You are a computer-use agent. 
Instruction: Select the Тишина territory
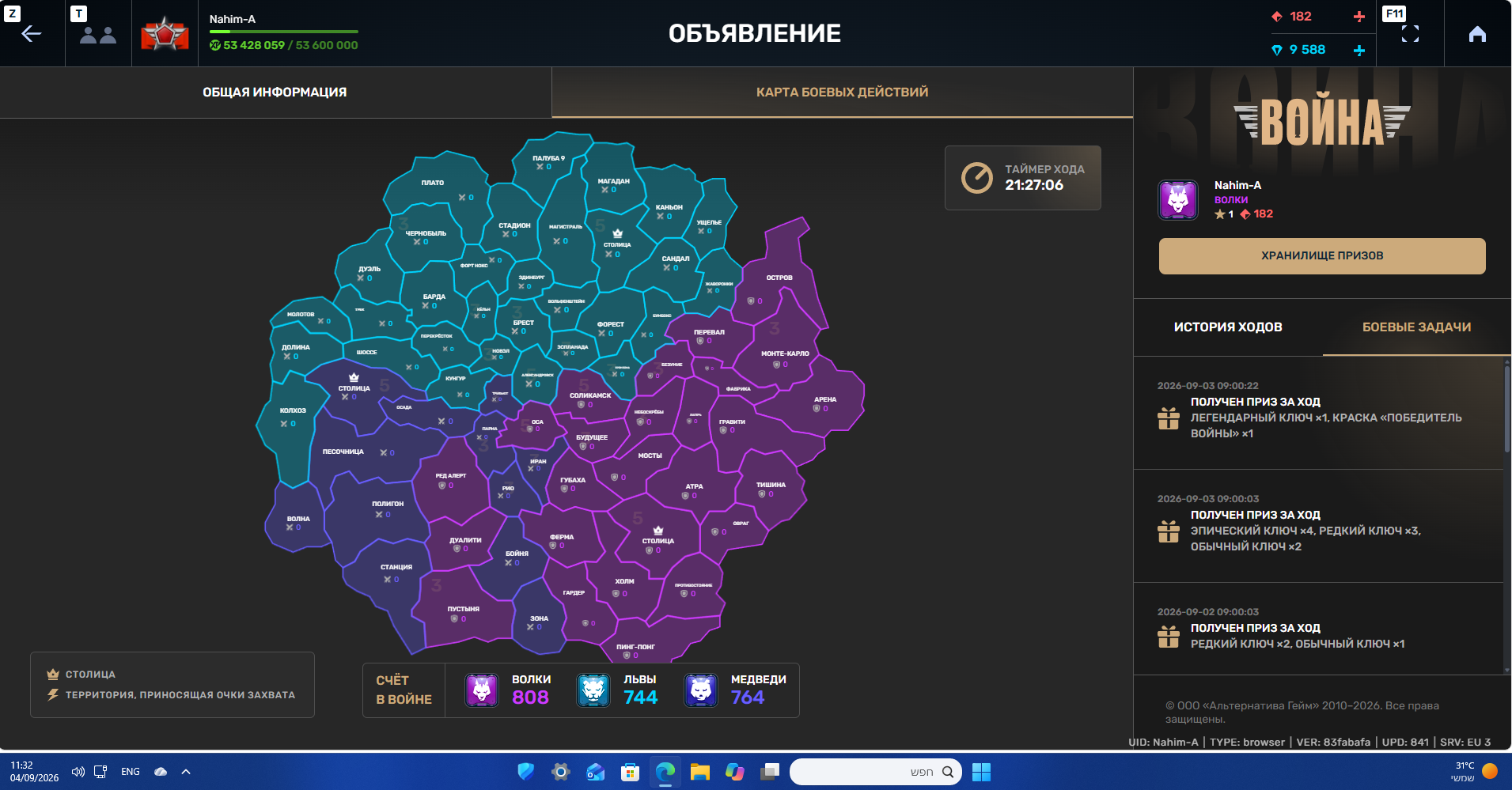tap(771, 485)
